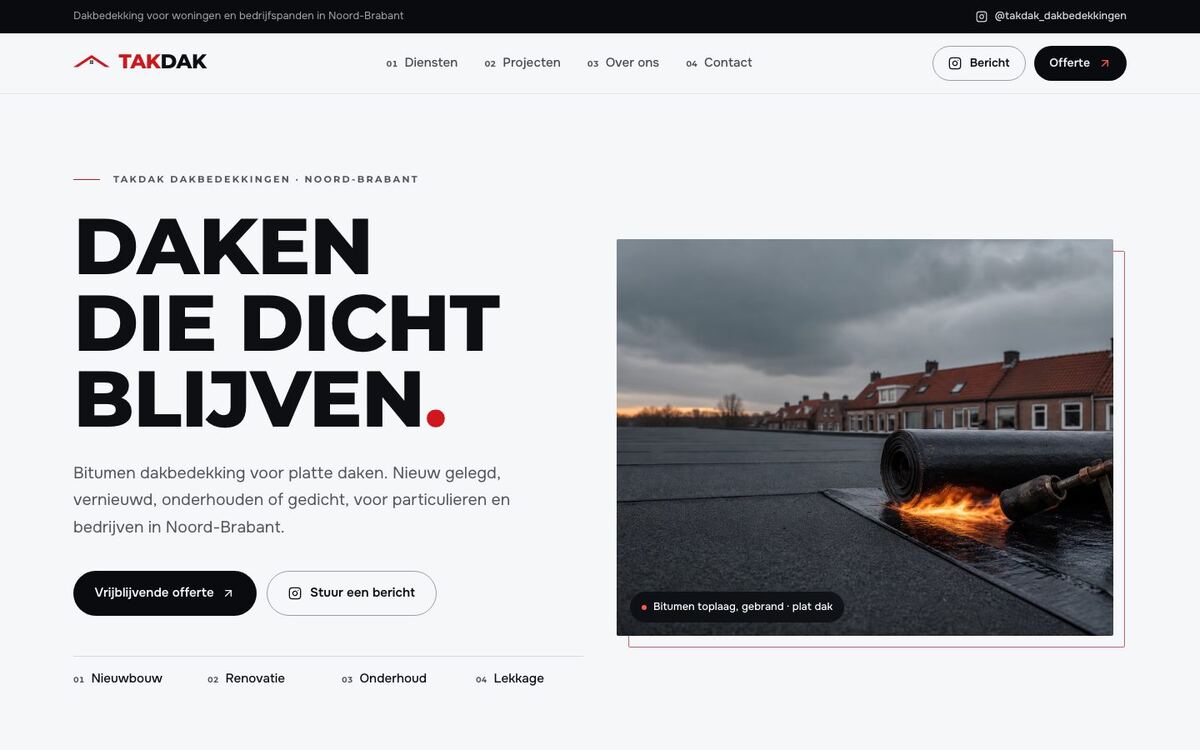
Task: Click the 'TAKDAK DAKBEDEKKINGEN · NOORD-BRABANT' tagline
Action: [x=266, y=180]
